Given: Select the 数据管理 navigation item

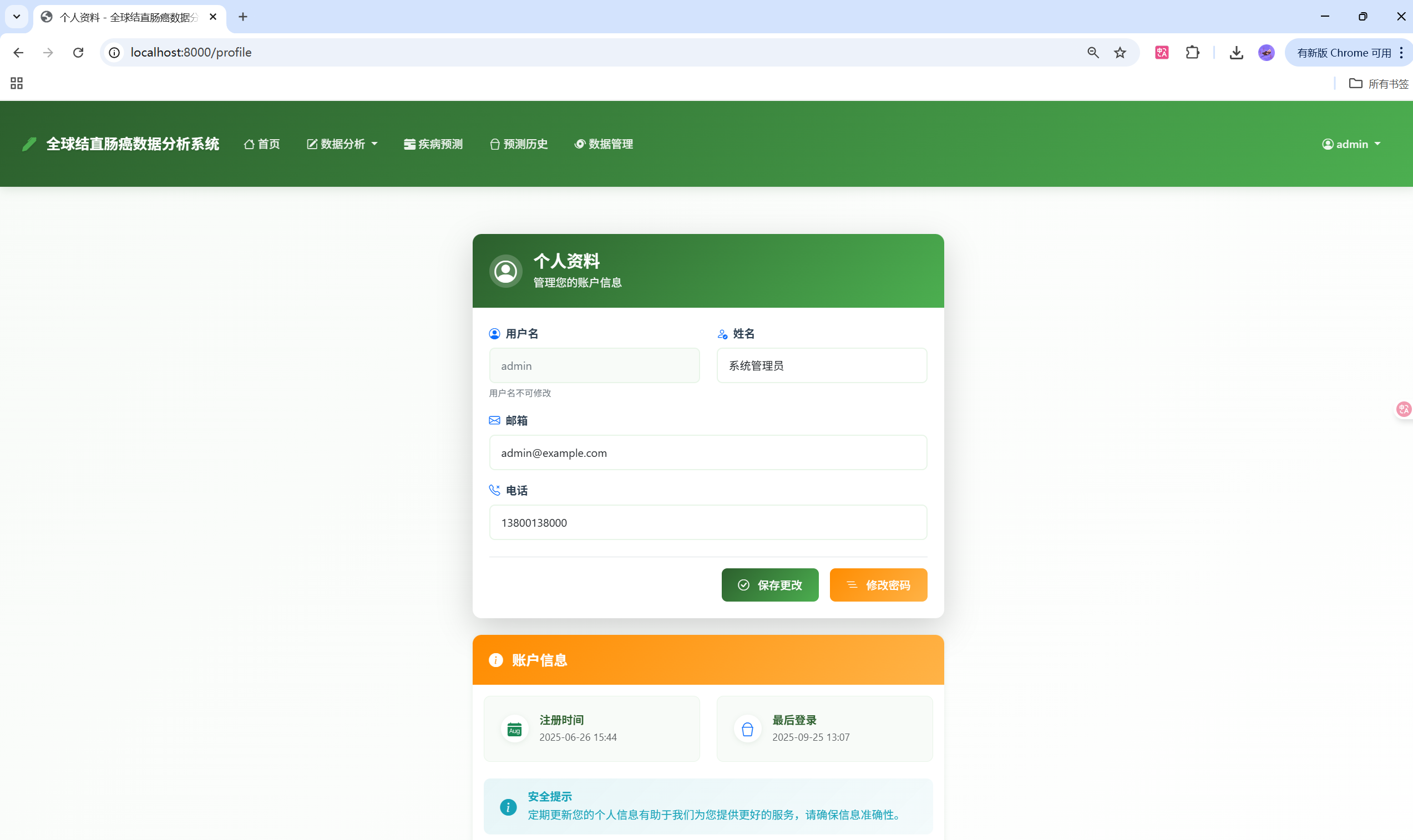Looking at the screenshot, I should click(x=602, y=144).
